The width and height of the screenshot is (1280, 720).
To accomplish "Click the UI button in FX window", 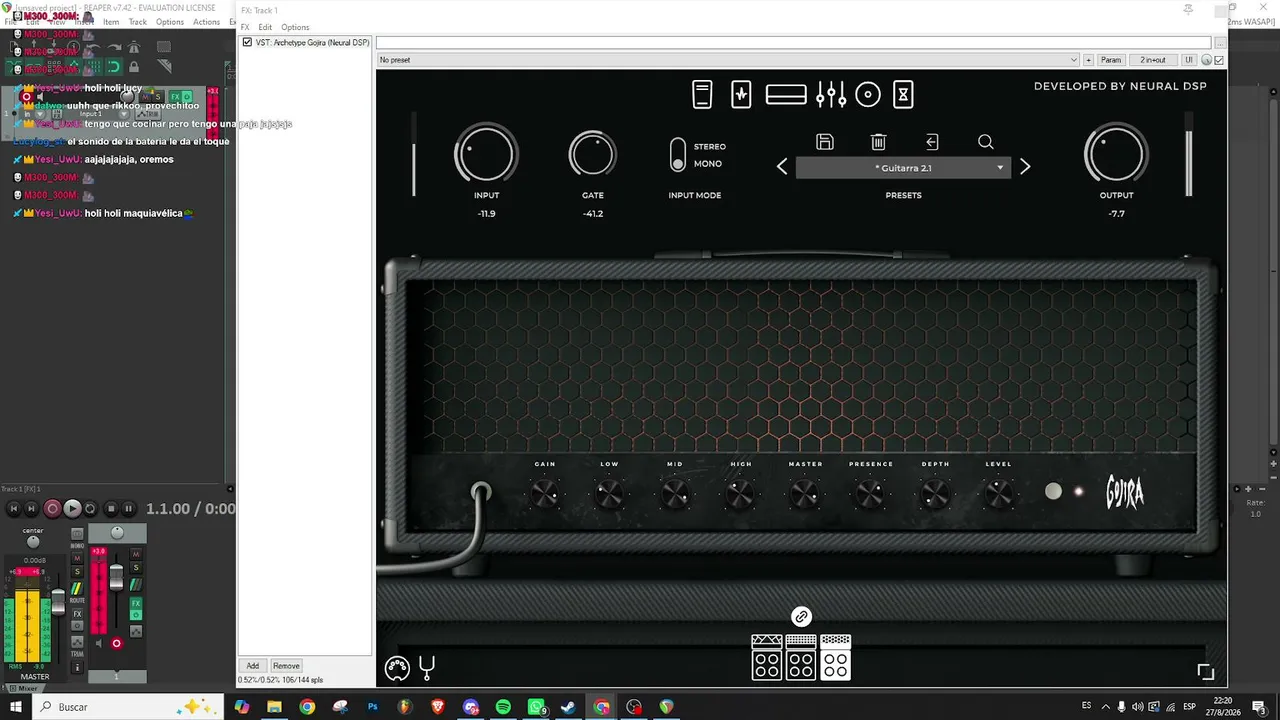I will tap(1189, 60).
